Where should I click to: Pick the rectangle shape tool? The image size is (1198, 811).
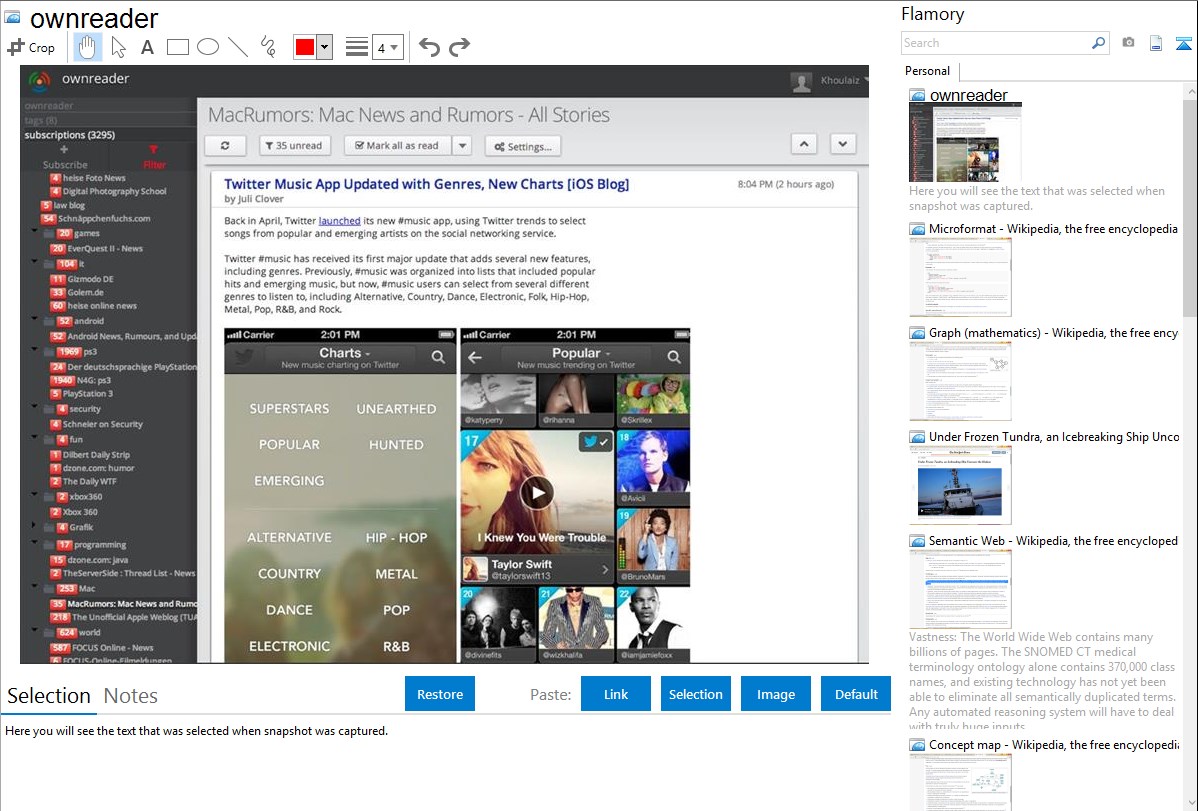(x=177, y=47)
